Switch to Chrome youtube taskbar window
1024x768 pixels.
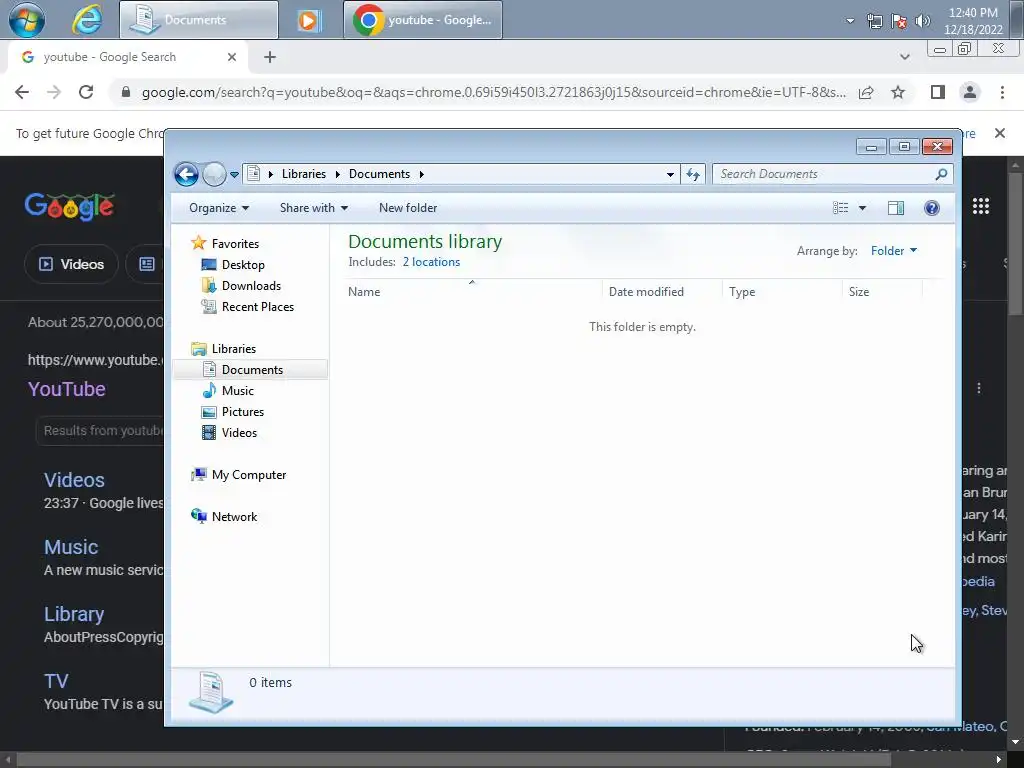tap(423, 20)
